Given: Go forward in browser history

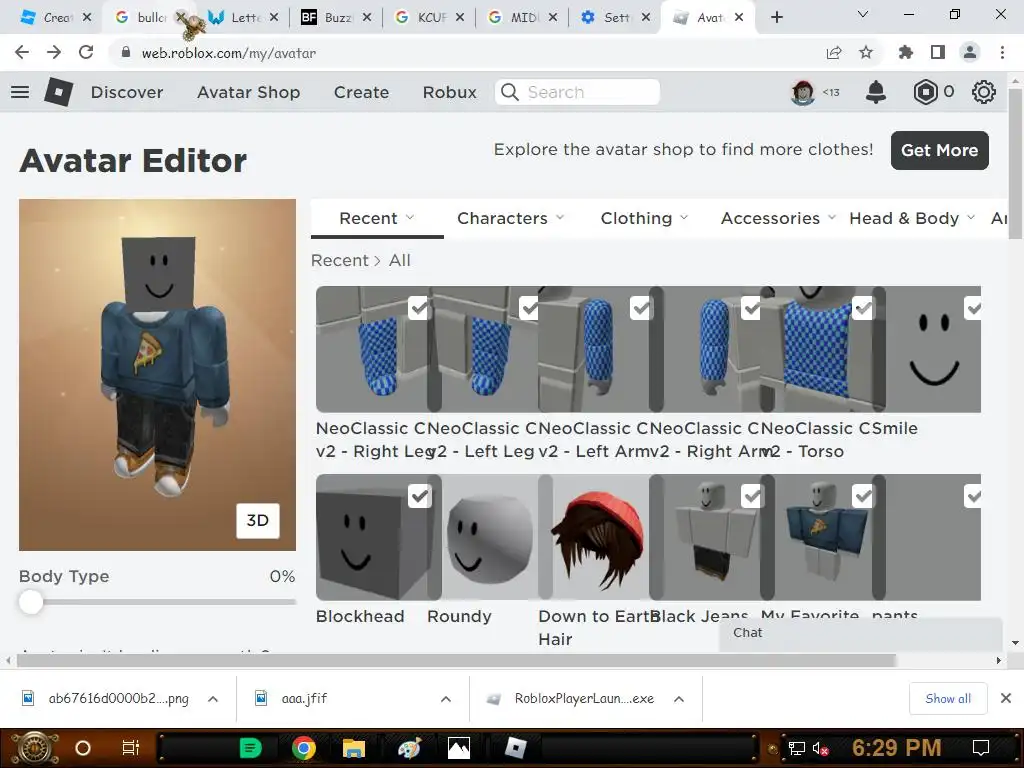Looking at the screenshot, I should [x=54, y=52].
